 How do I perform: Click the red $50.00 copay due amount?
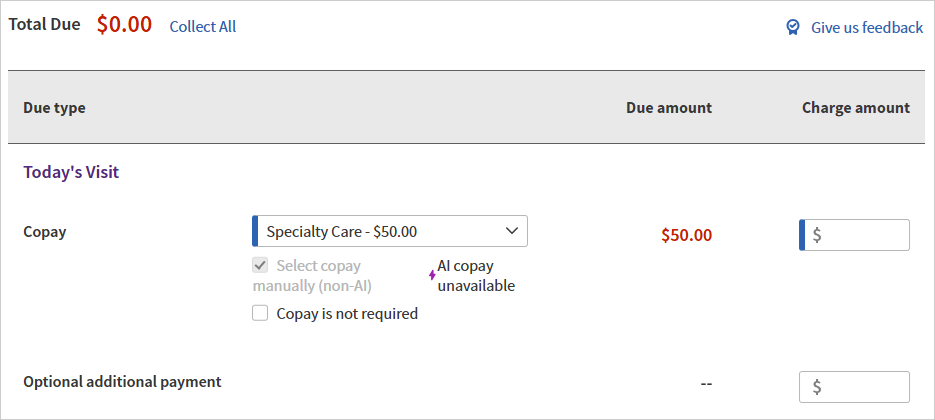pyautogui.click(x=687, y=235)
